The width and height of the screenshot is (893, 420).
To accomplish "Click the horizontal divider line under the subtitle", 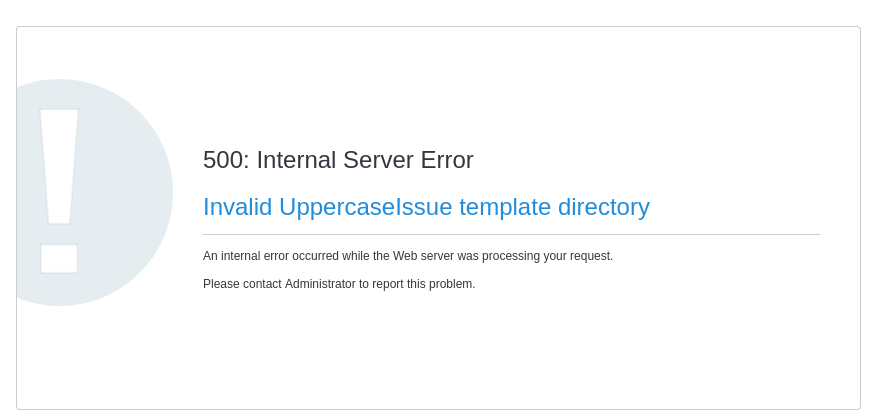I will pyautogui.click(x=511, y=235).
